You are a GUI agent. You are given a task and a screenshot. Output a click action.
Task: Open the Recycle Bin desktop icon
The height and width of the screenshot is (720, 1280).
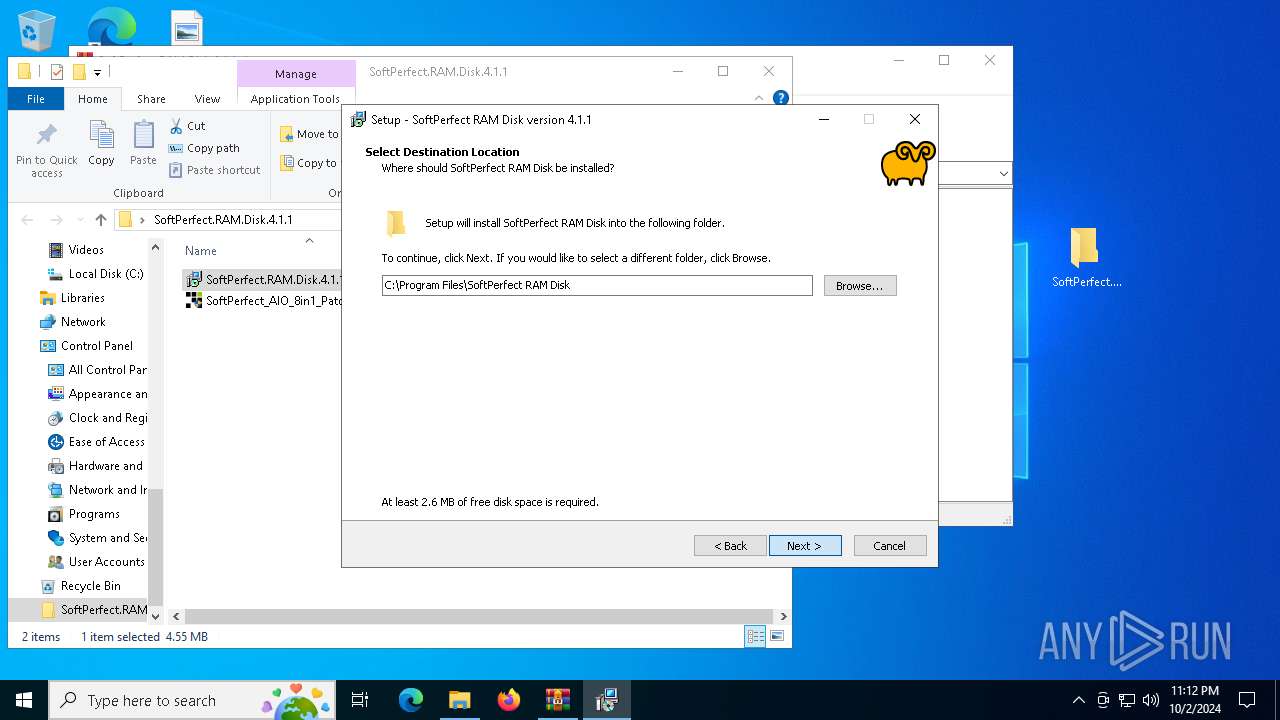tap(37, 30)
